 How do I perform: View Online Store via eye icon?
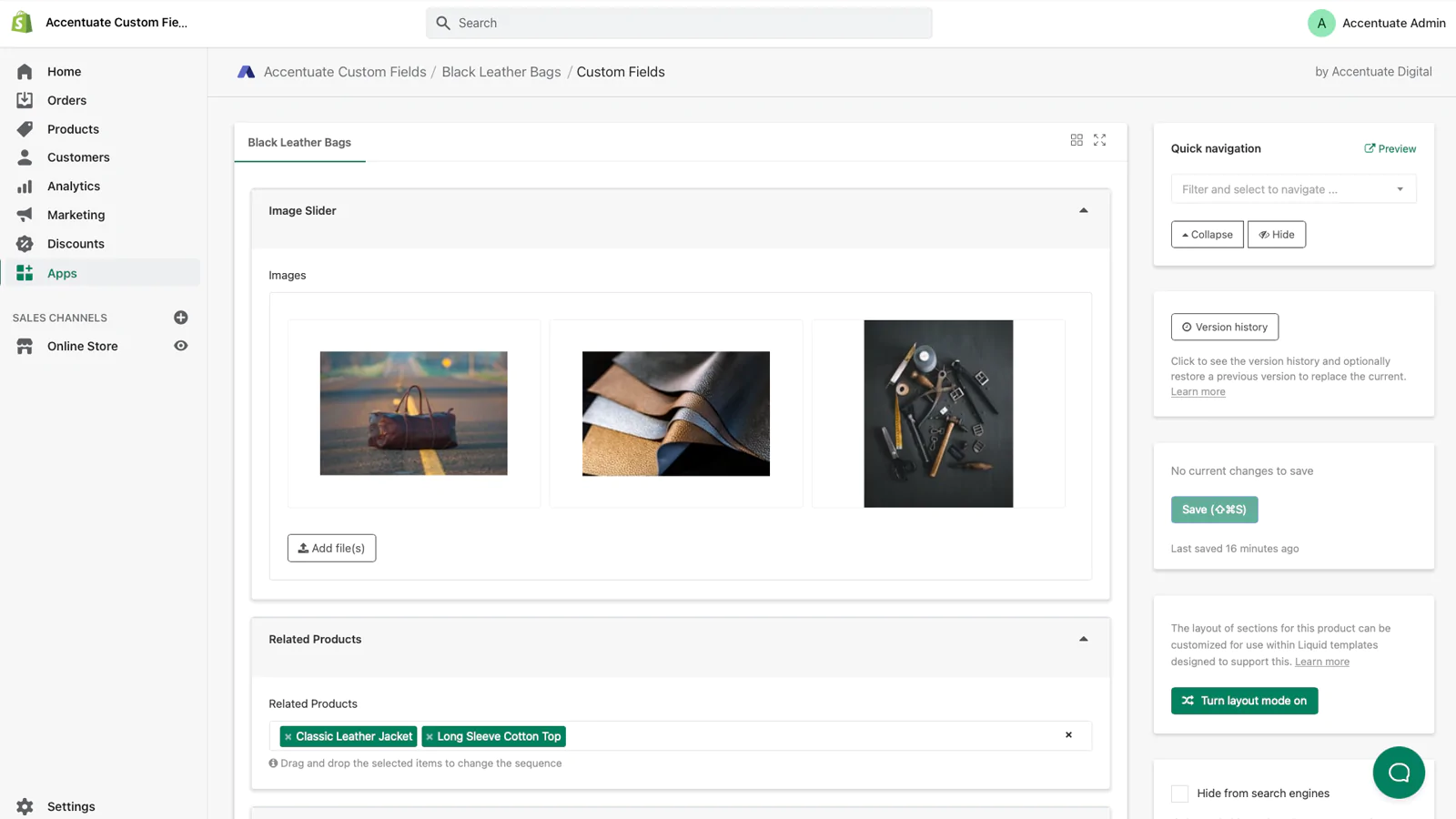(181, 346)
